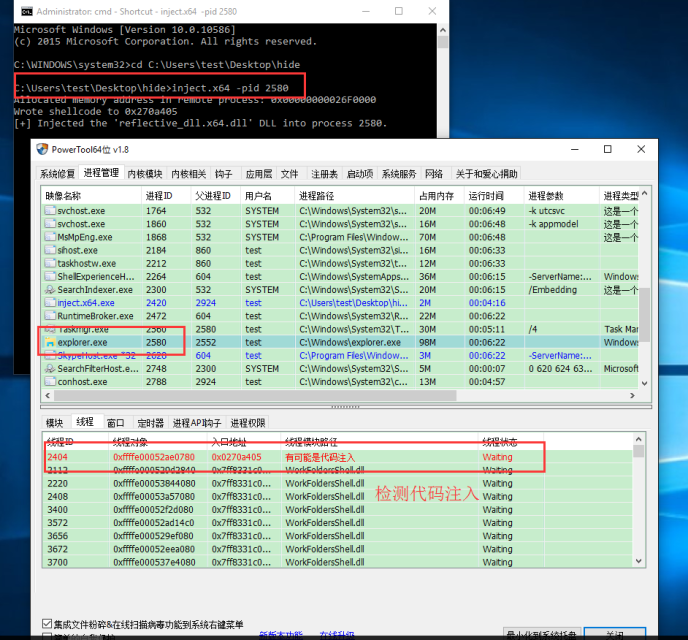
Task: Click process list horizontal scroll left arrow
Action: (48, 395)
